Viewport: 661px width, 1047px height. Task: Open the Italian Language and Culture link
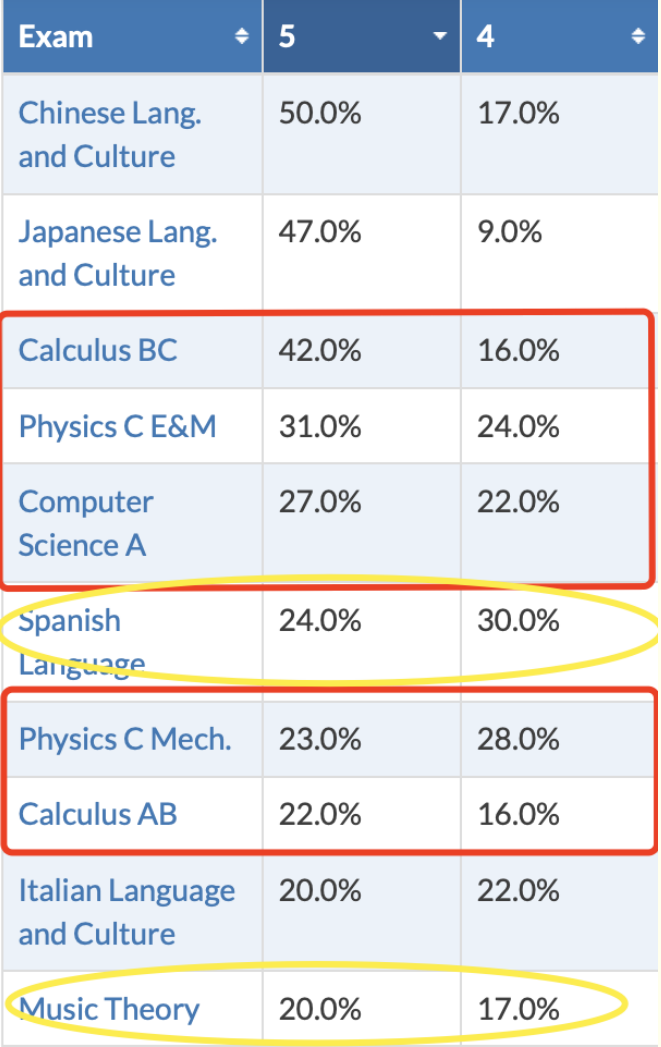coord(127,912)
